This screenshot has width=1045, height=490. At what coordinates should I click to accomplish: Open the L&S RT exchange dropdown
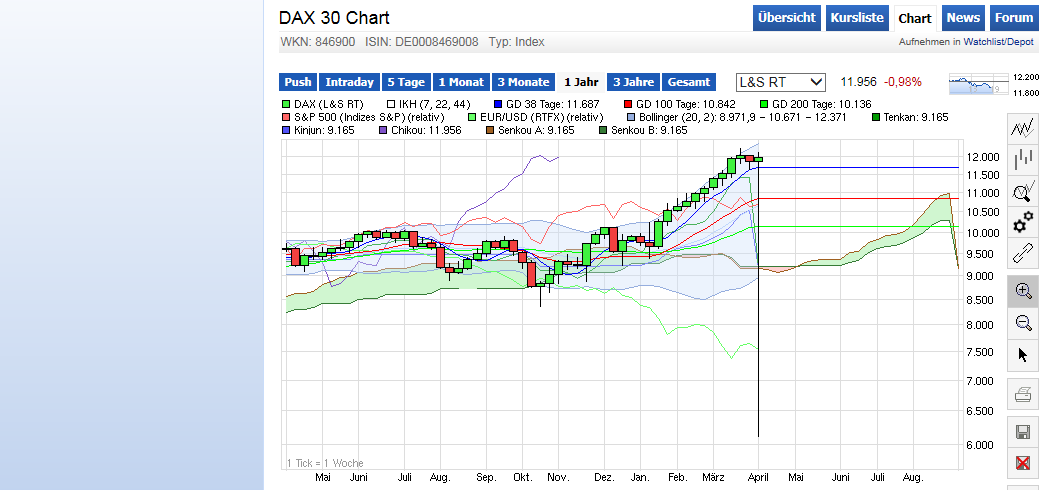pyautogui.click(x=780, y=83)
